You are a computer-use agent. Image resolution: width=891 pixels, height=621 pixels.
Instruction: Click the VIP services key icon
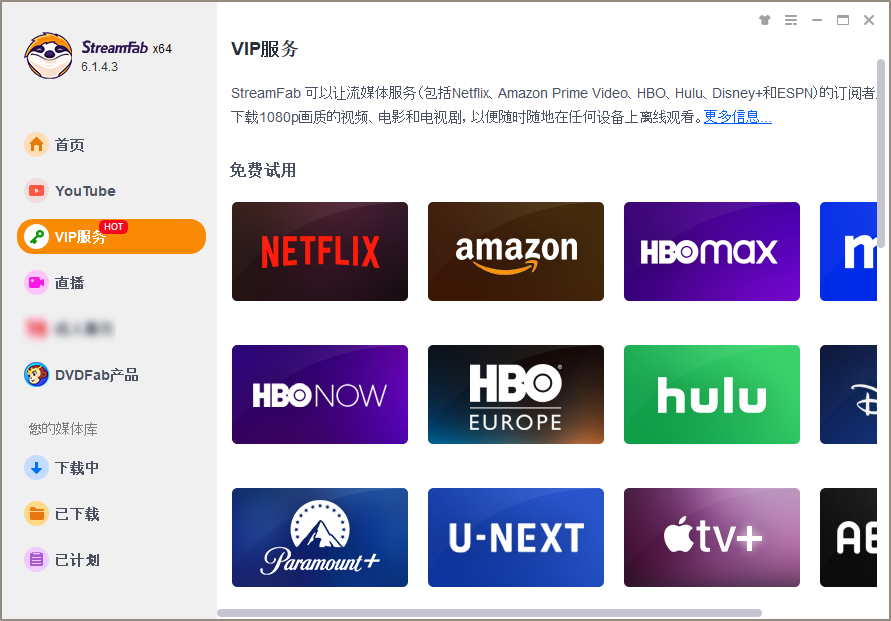tap(38, 236)
